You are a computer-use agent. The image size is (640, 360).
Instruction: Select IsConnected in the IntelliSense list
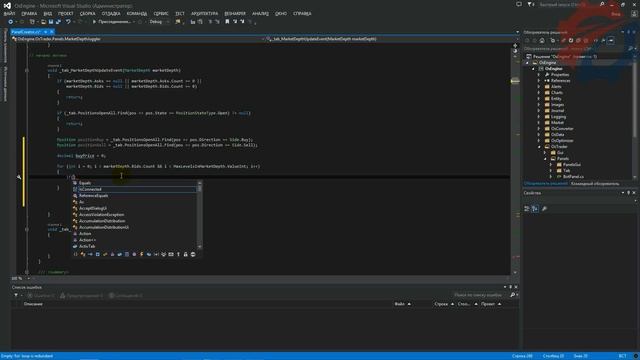coord(134,189)
